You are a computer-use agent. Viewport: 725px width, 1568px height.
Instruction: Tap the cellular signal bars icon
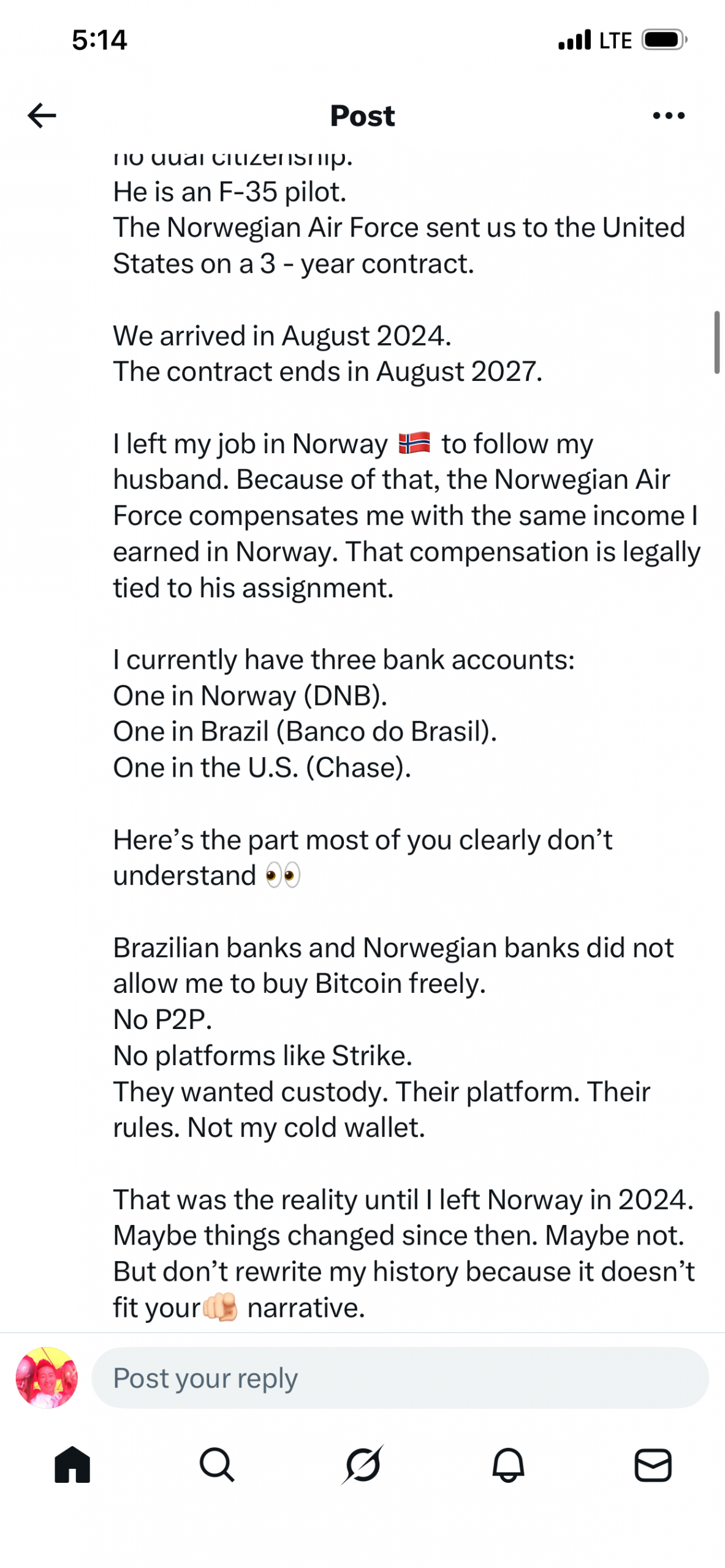tap(574, 40)
